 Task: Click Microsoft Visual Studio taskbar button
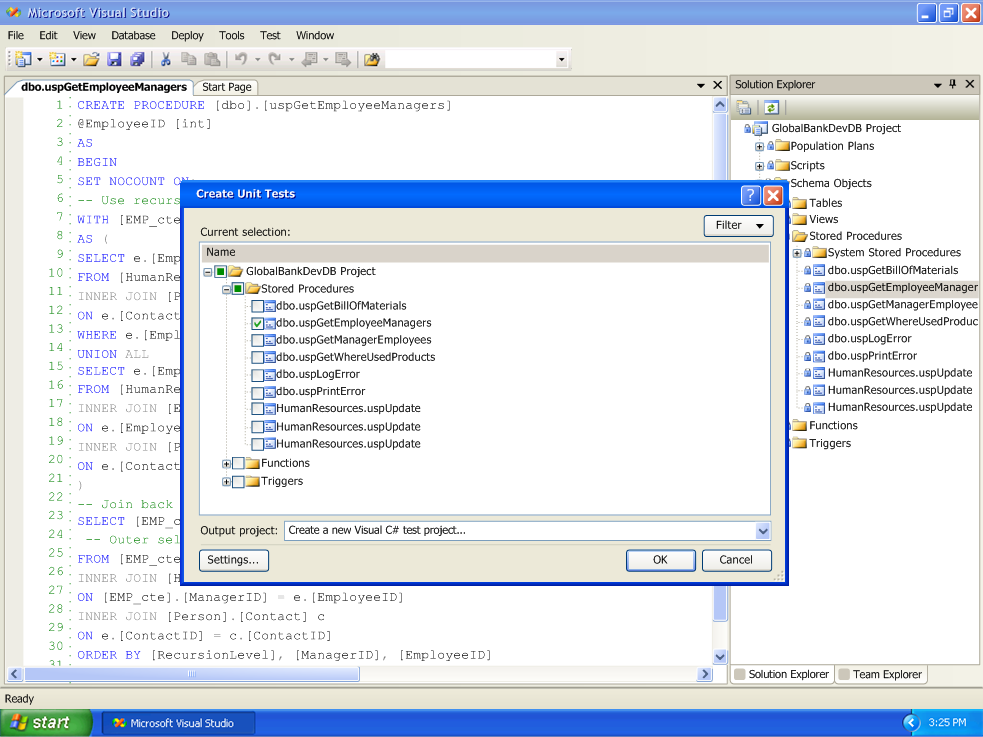click(x=178, y=723)
